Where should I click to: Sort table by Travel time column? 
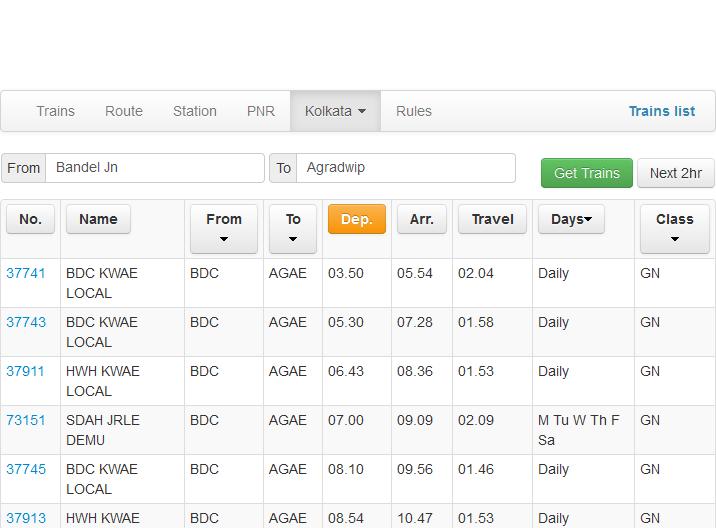[492, 219]
